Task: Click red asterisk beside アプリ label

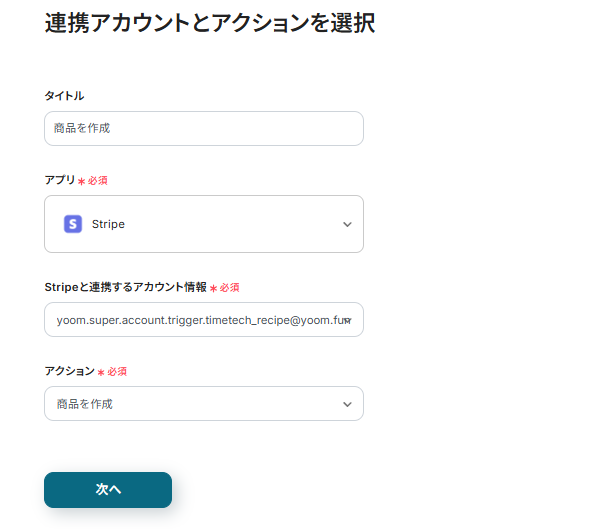Action: 81,181
